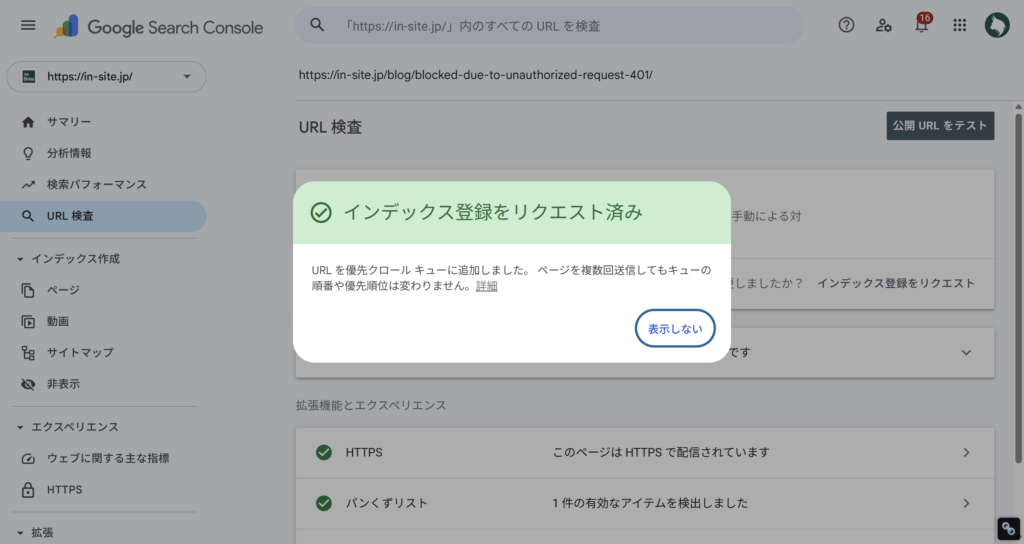This screenshot has width=1024, height=544.
Task: Open notifications bell with 16 badge
Action: 921,24
